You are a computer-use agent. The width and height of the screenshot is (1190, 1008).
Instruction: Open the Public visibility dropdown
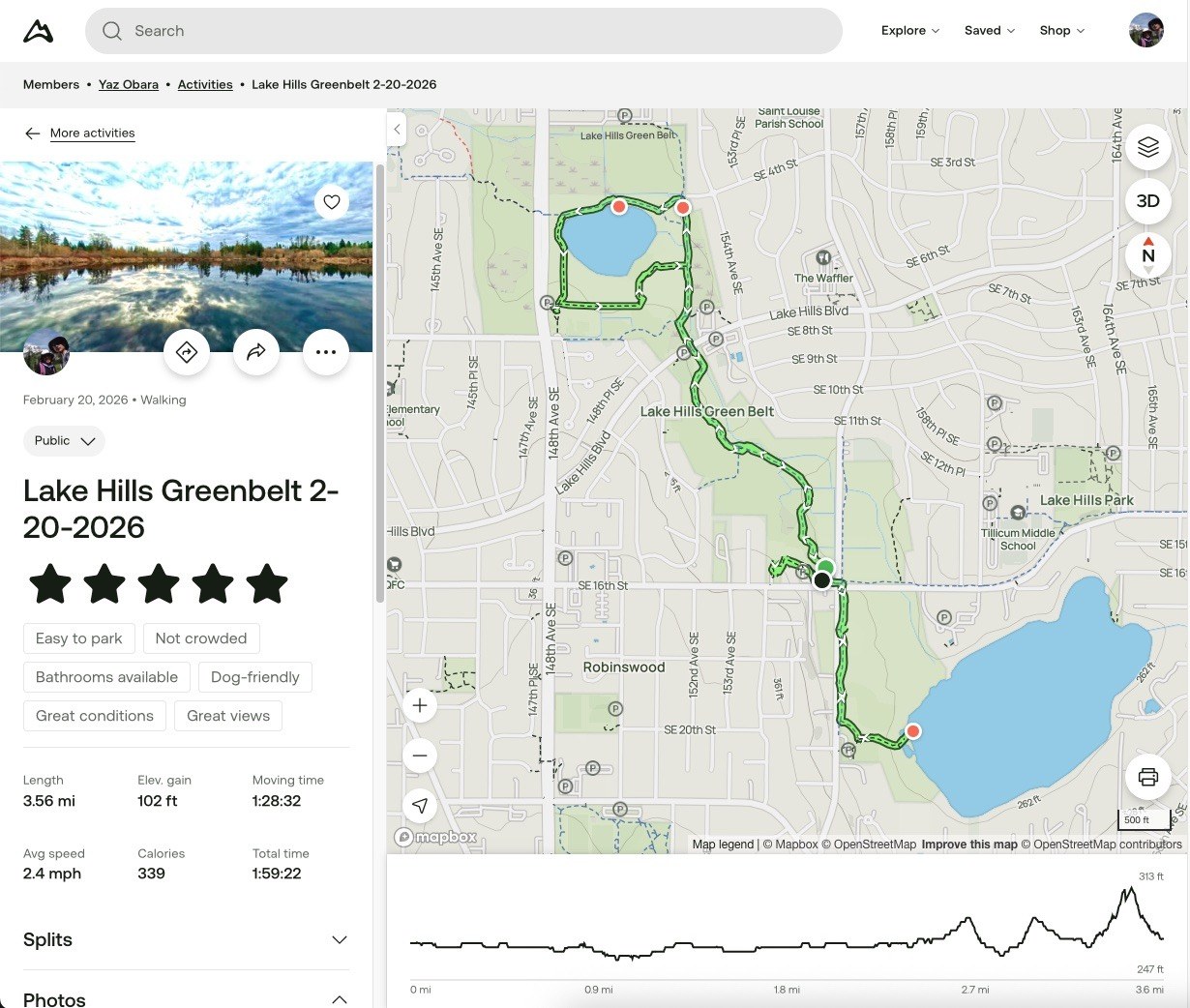point(64,441)
